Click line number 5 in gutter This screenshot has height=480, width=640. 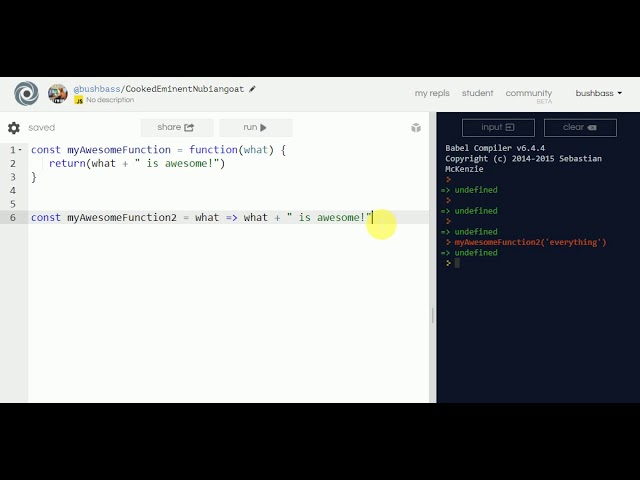coord(13,204)
